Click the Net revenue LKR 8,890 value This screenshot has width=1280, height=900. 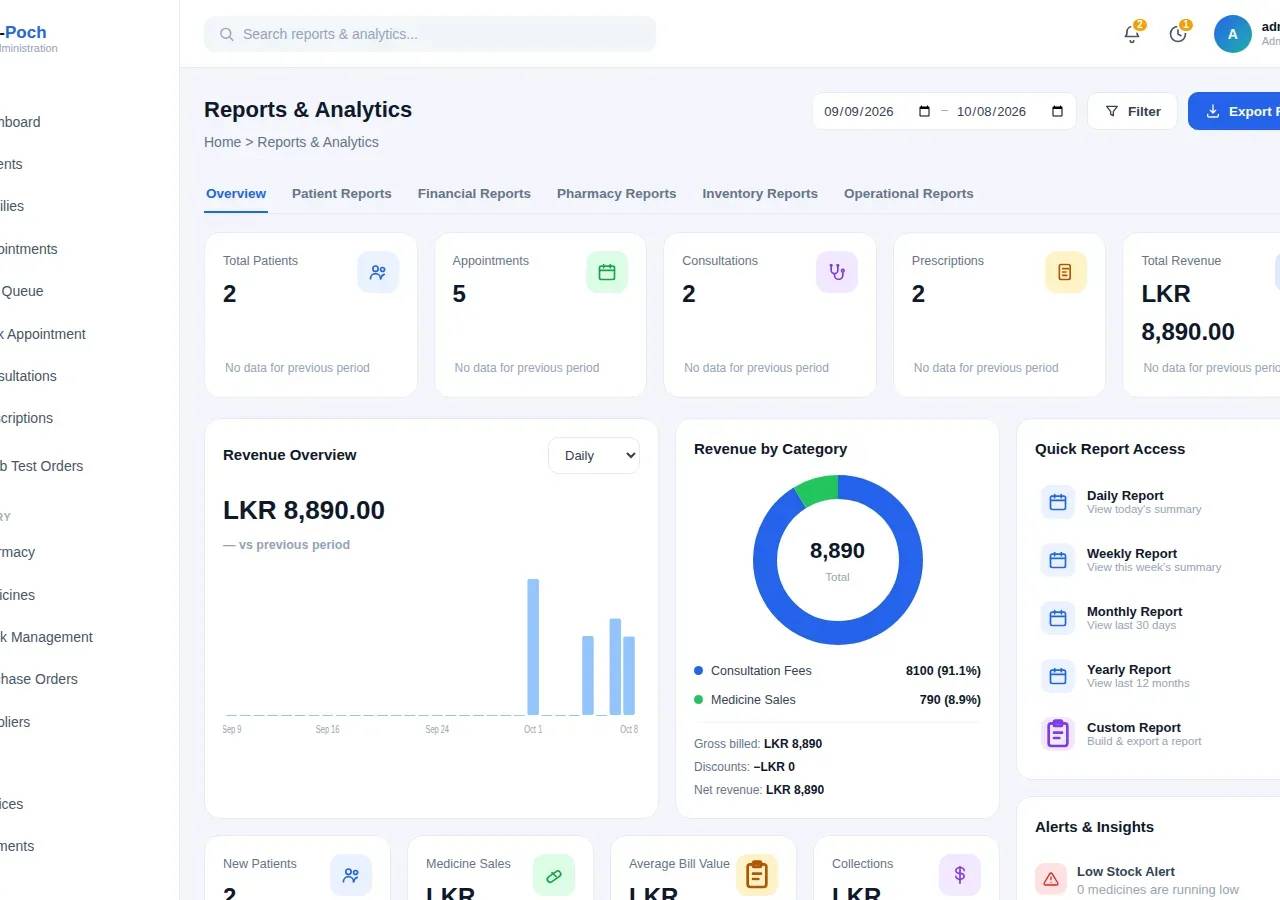coord(795,790)
